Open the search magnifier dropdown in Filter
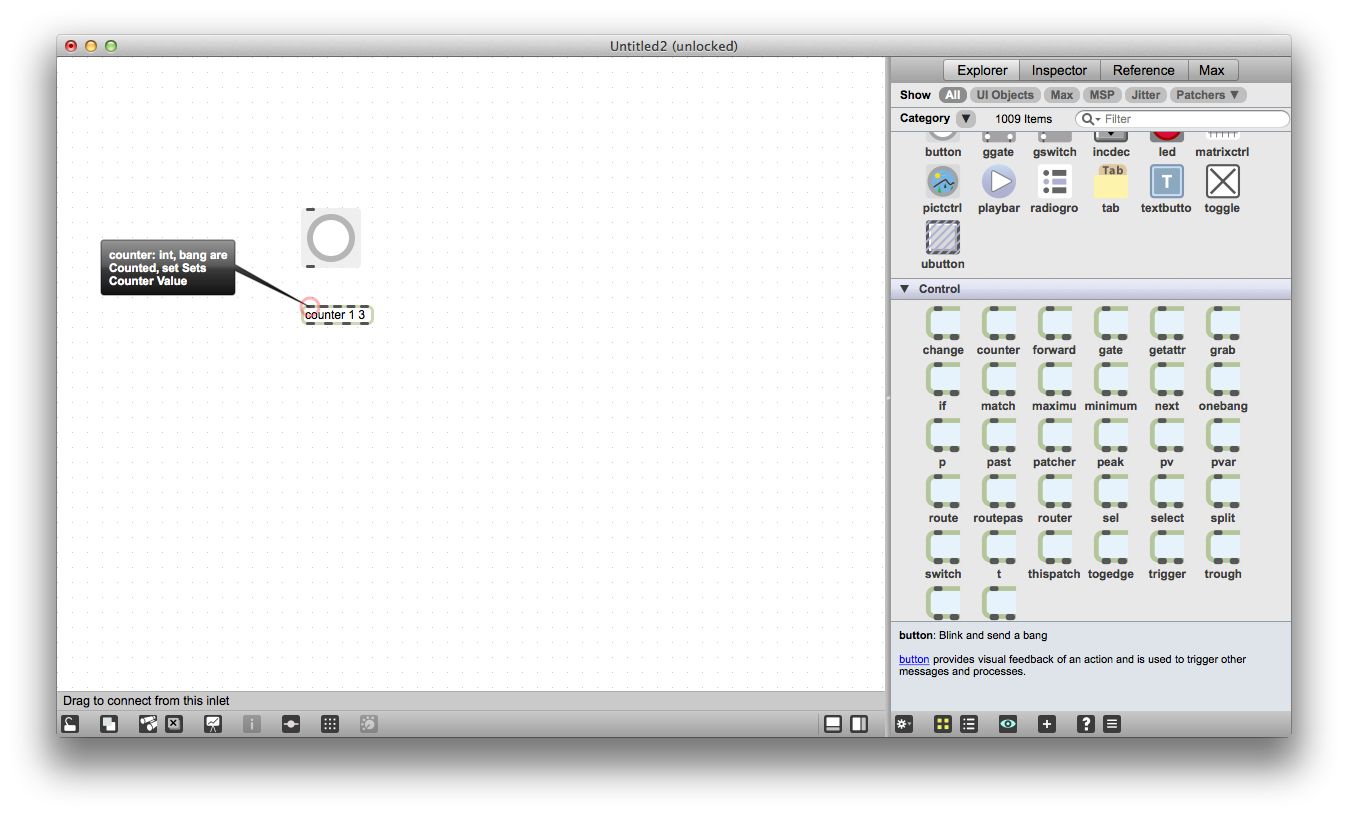The image size is (1348, 816). [1090, 119]
